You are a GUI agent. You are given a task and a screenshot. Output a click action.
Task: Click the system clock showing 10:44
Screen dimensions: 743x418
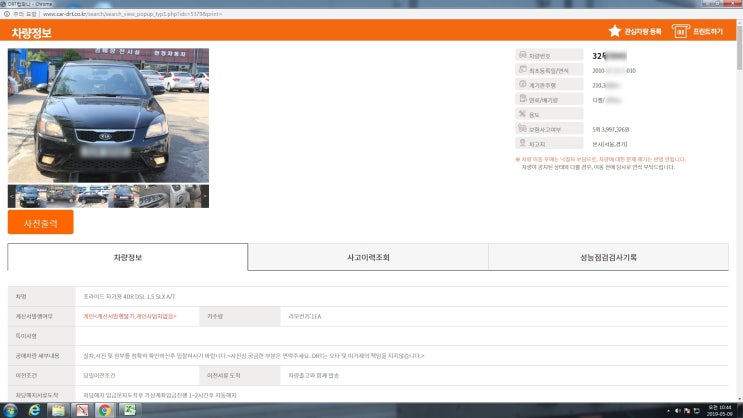[x=719, y=410]
